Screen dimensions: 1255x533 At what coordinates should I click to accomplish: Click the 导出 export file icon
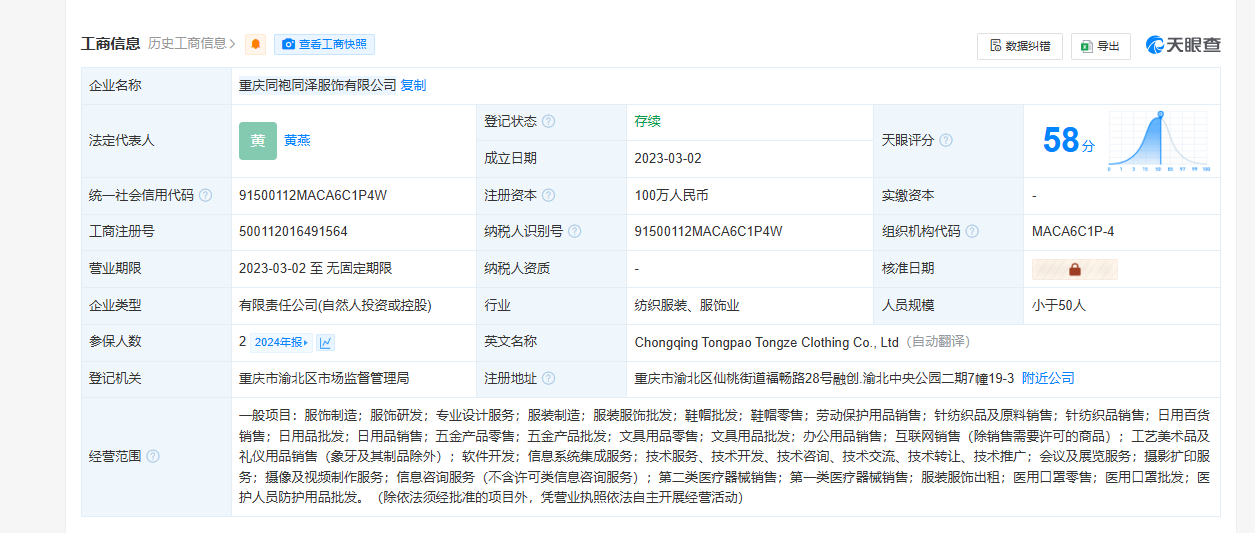point(1087,46)
